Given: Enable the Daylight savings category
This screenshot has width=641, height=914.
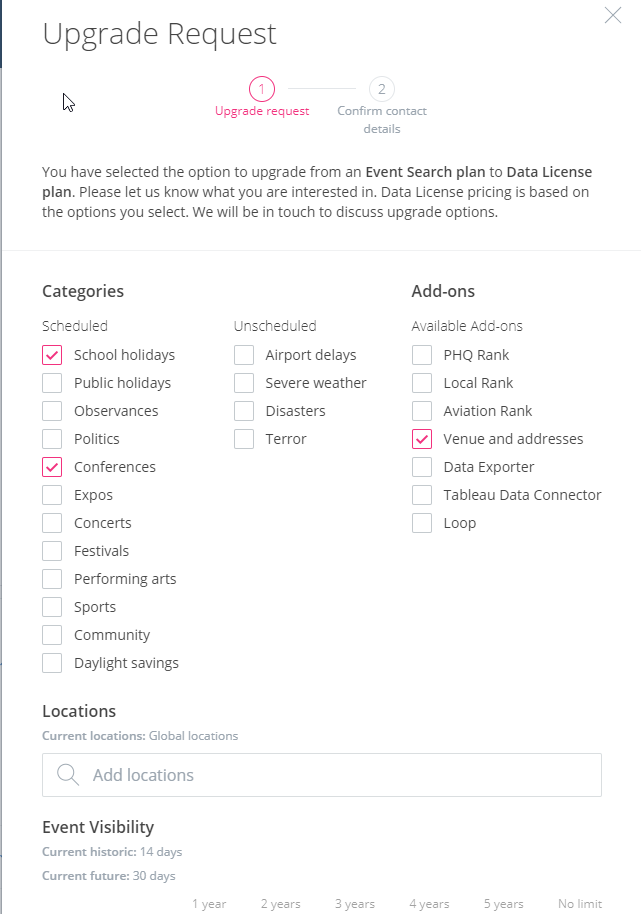Looking at the screenshot, I should coord(52,663).
